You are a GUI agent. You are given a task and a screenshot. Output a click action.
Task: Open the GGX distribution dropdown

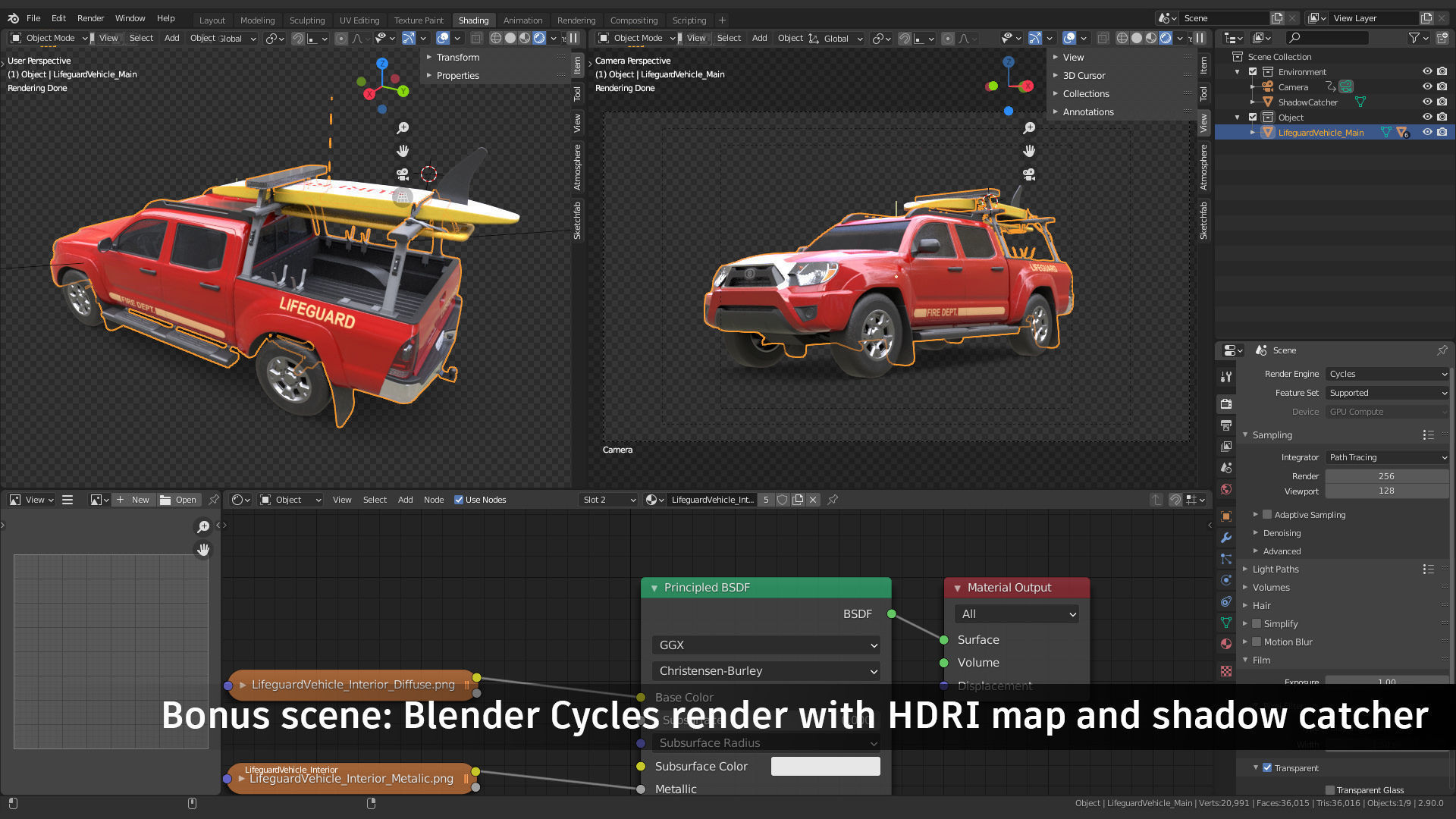[766, 645]
